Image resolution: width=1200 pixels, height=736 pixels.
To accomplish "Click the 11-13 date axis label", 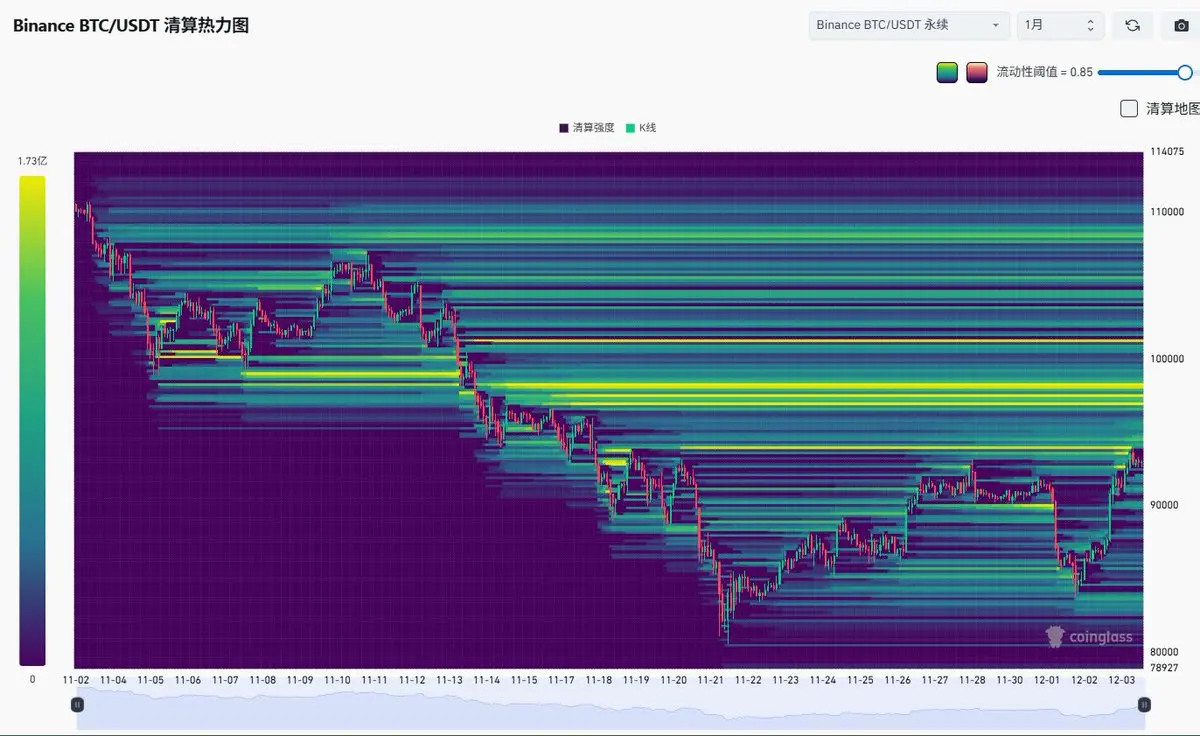I will (x=450, y=680).
